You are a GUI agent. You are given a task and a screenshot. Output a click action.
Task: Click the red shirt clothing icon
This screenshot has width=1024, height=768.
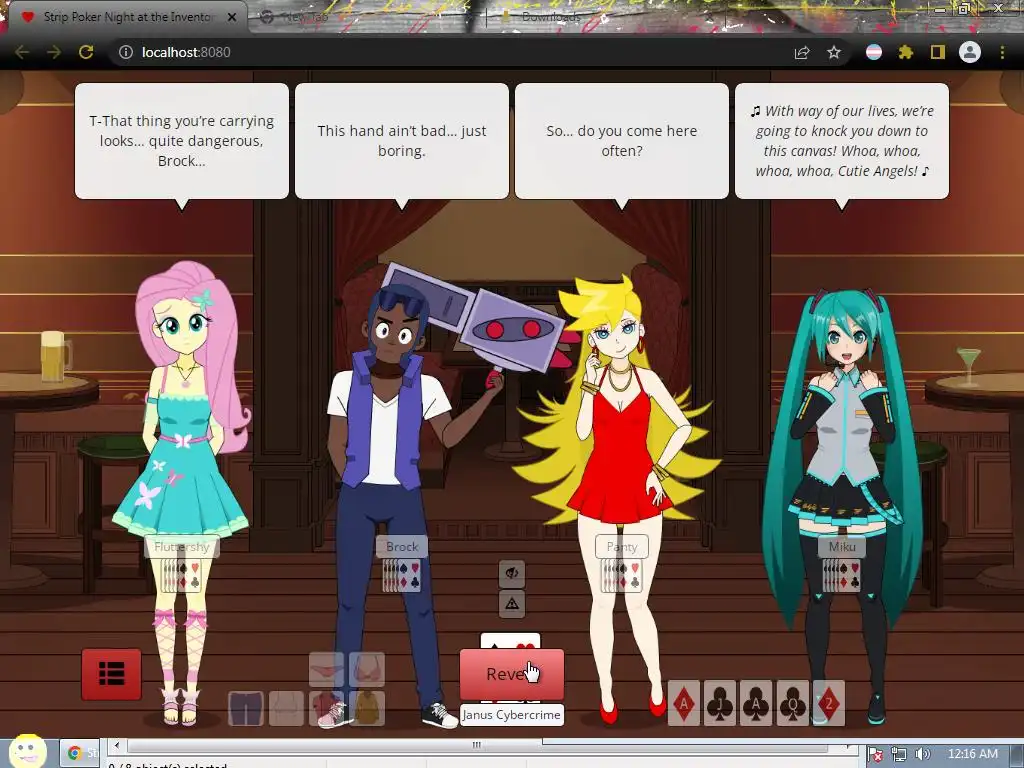(326, 709)
